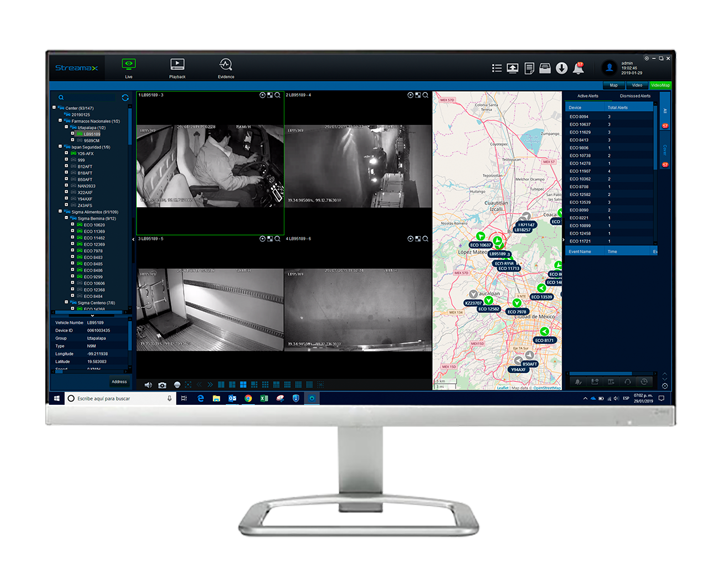
Task: Select the LB95189-3 cabin video feed
Action: (210, 166)
